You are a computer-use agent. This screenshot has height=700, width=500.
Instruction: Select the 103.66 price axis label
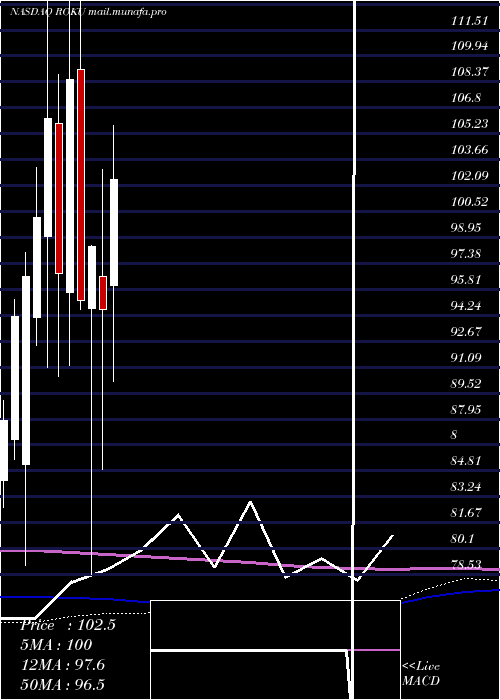pos(469,150)
